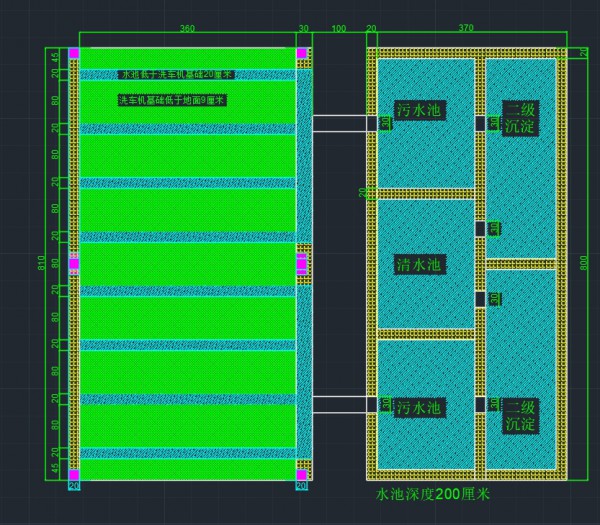This screenshot has height=525, width=600.
Task: Select the 100 dimension between the two structures
Action: tap(339, 28)
